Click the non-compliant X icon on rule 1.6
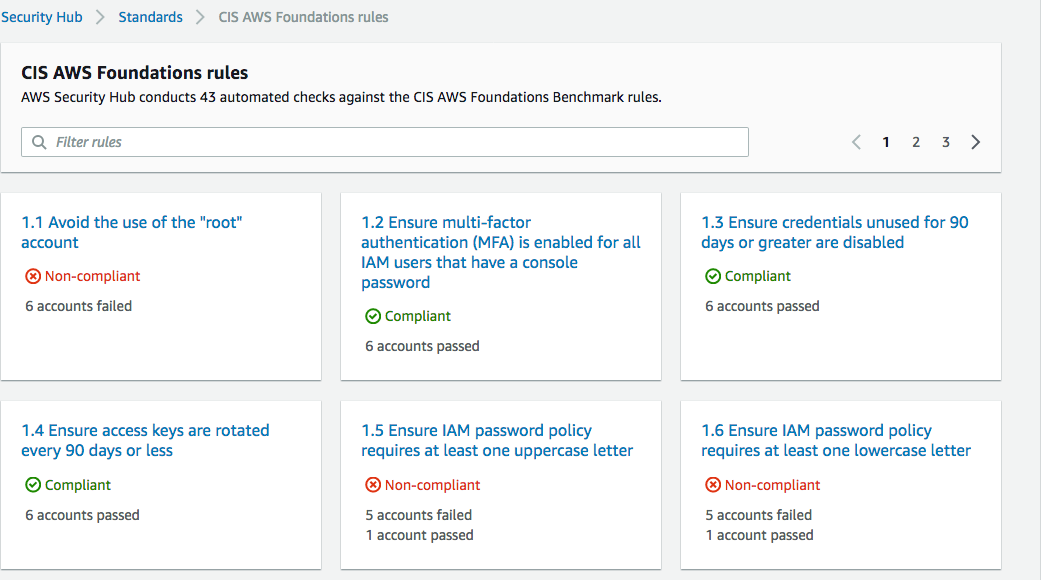The height and width of the screenshot is (580, 1044). pyautogui.click(x=712, y=485)
